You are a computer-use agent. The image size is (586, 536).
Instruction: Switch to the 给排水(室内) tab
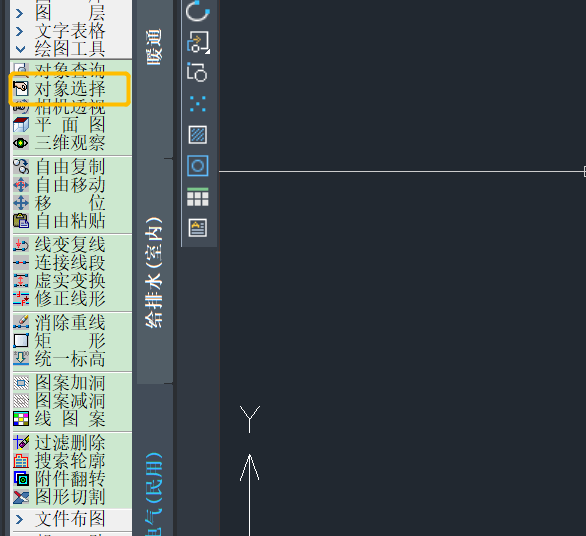(x=154, y=272)
